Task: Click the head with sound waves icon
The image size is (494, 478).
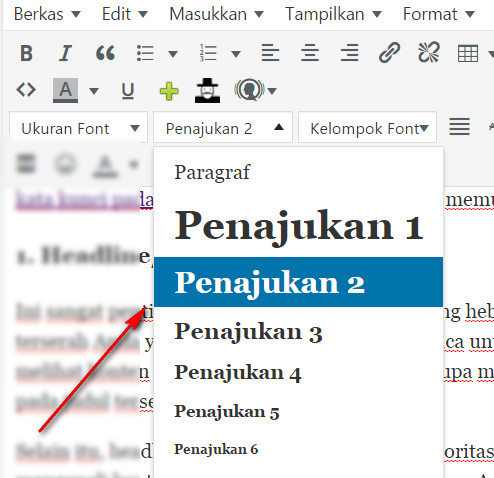Action: (x=249, y=90)
